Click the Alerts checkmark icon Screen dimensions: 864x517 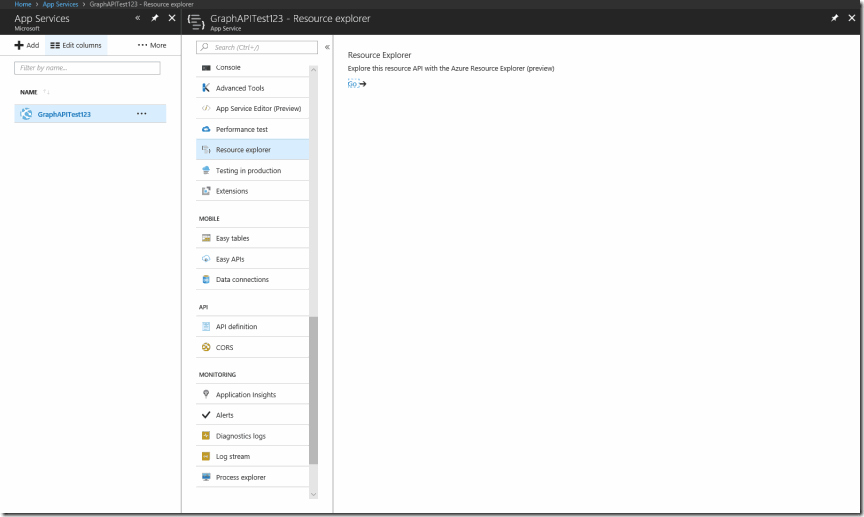tap(206, 415)
